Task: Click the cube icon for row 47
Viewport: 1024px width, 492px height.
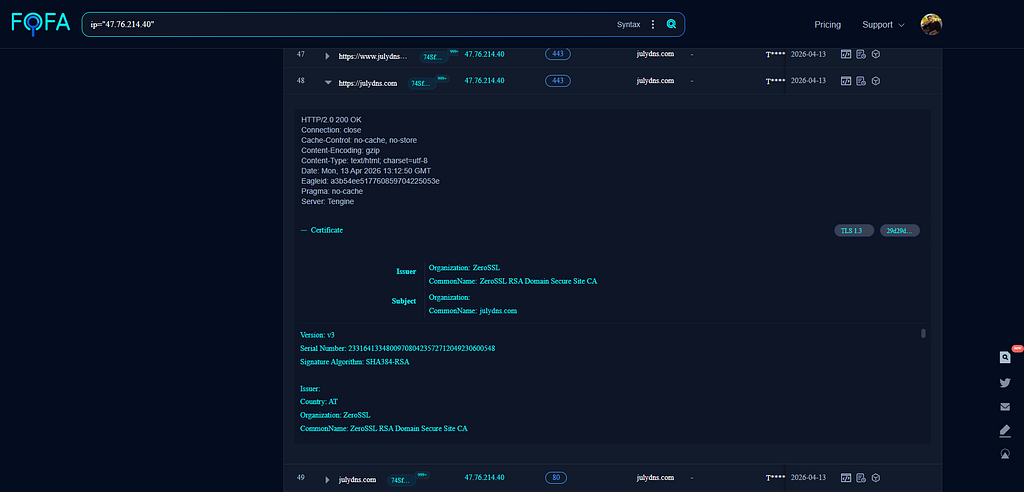Action: 876,54
